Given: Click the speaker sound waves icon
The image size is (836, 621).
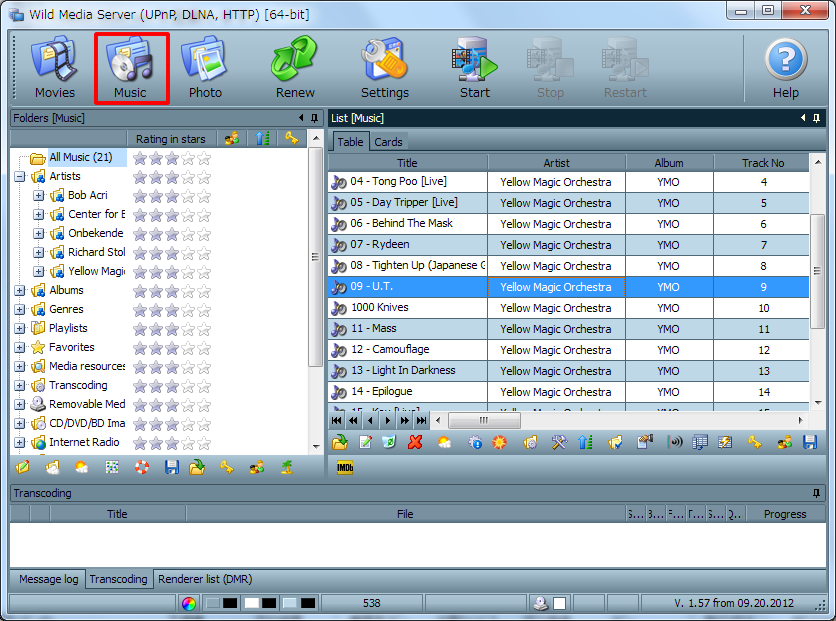Looking at the screenshot, I should click(x=675, y=442).
